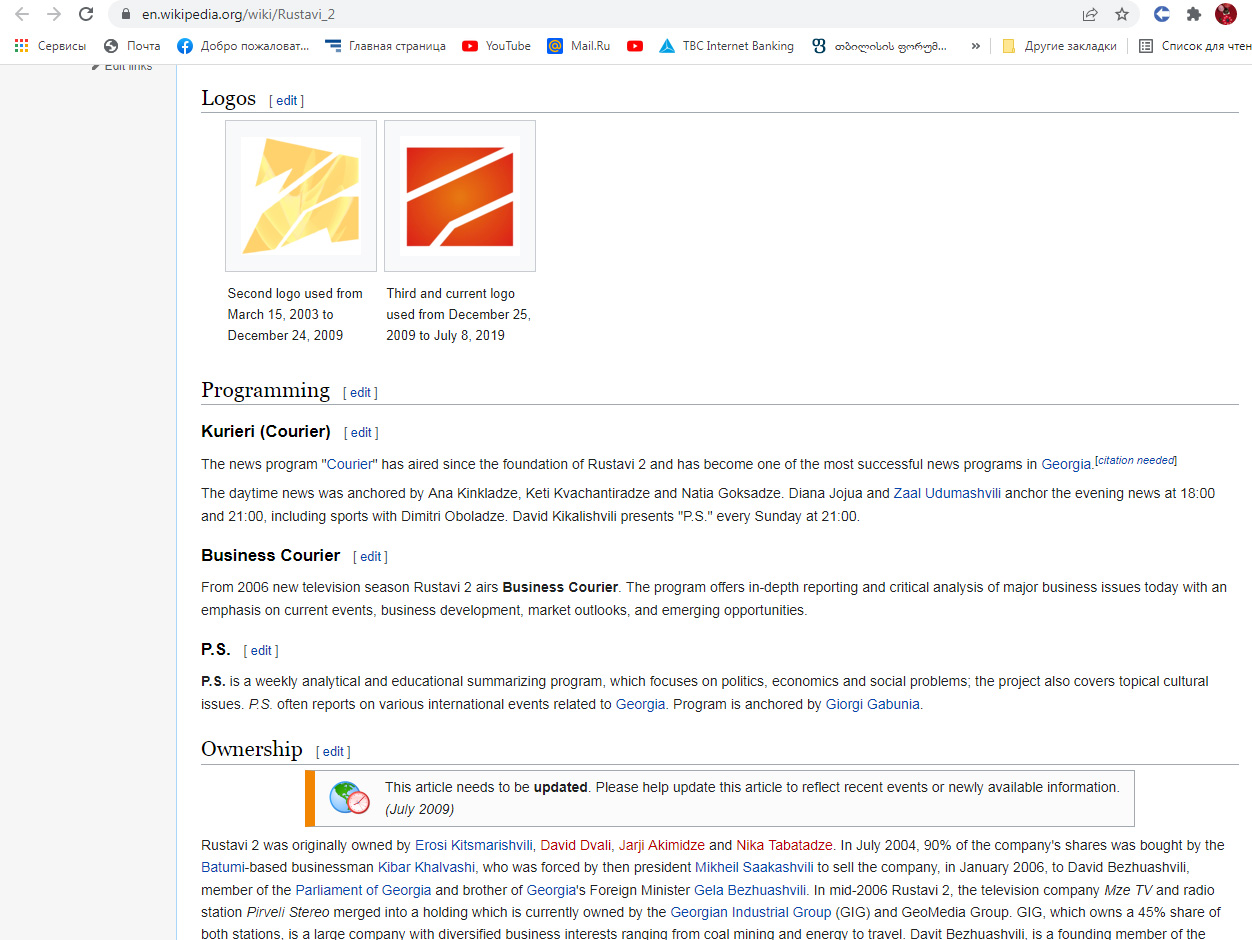Click the browser reload icon

86,14
